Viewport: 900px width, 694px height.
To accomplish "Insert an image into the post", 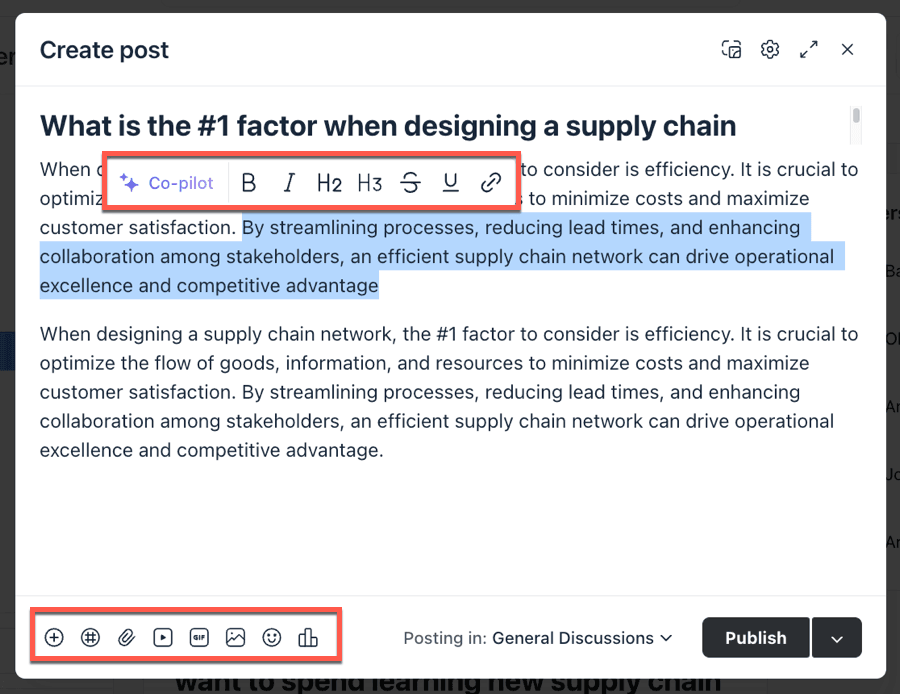I will (x=235, y=637).
